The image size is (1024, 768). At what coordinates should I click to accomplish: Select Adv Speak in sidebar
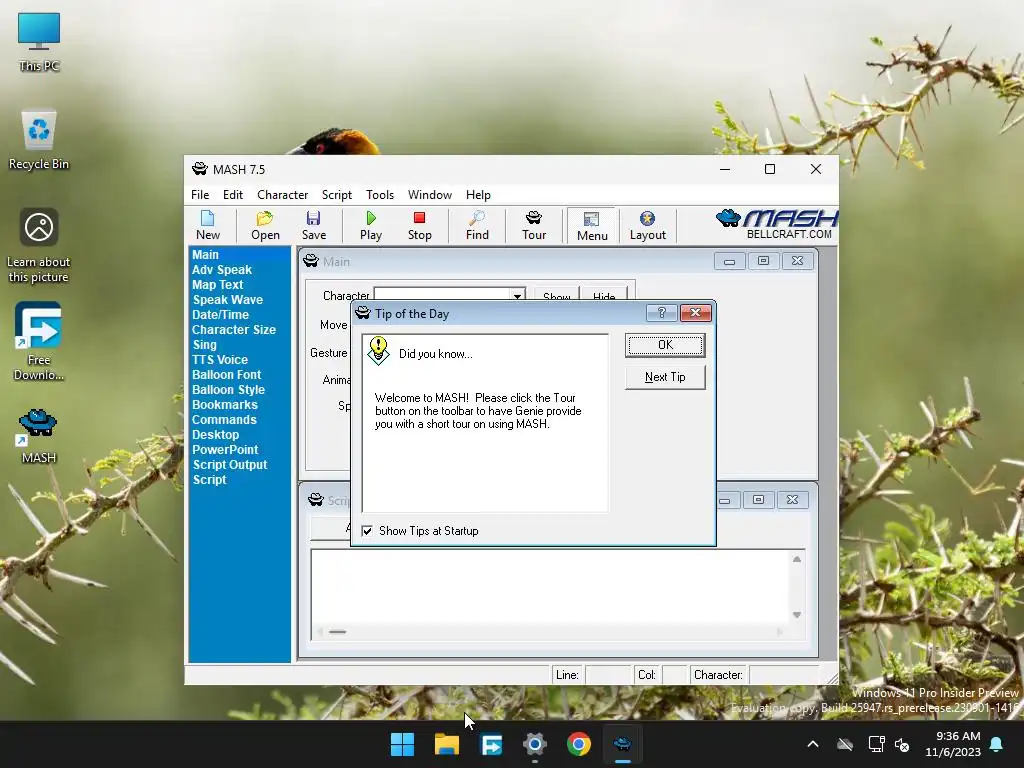(221, 270)
